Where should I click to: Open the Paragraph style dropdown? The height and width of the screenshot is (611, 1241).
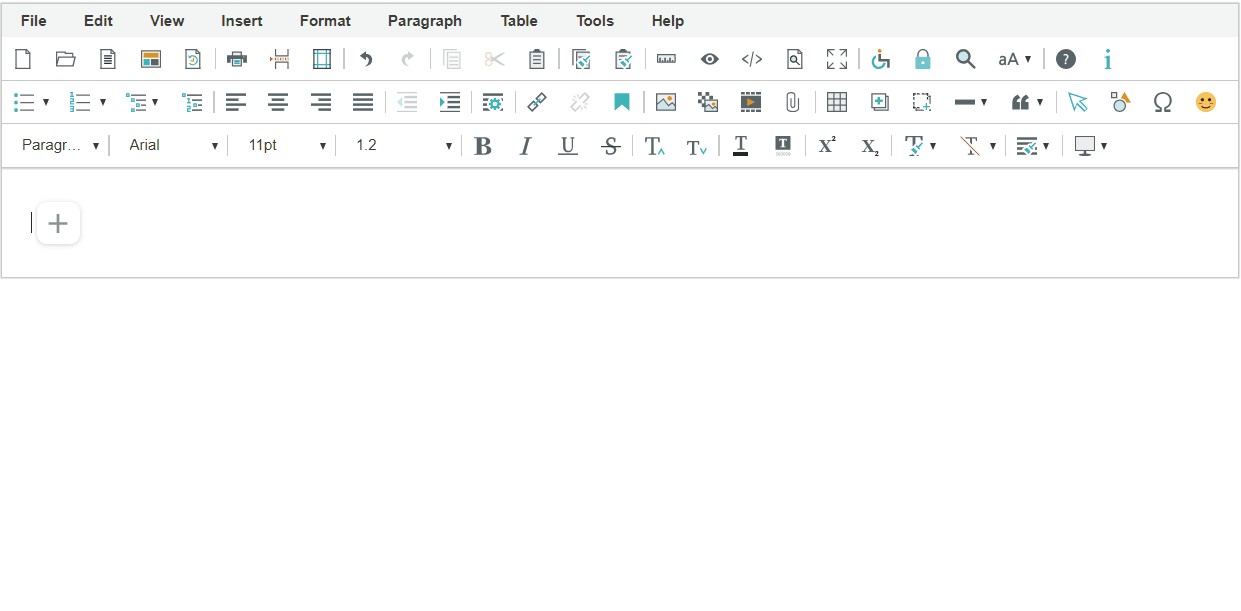[60, 146]
